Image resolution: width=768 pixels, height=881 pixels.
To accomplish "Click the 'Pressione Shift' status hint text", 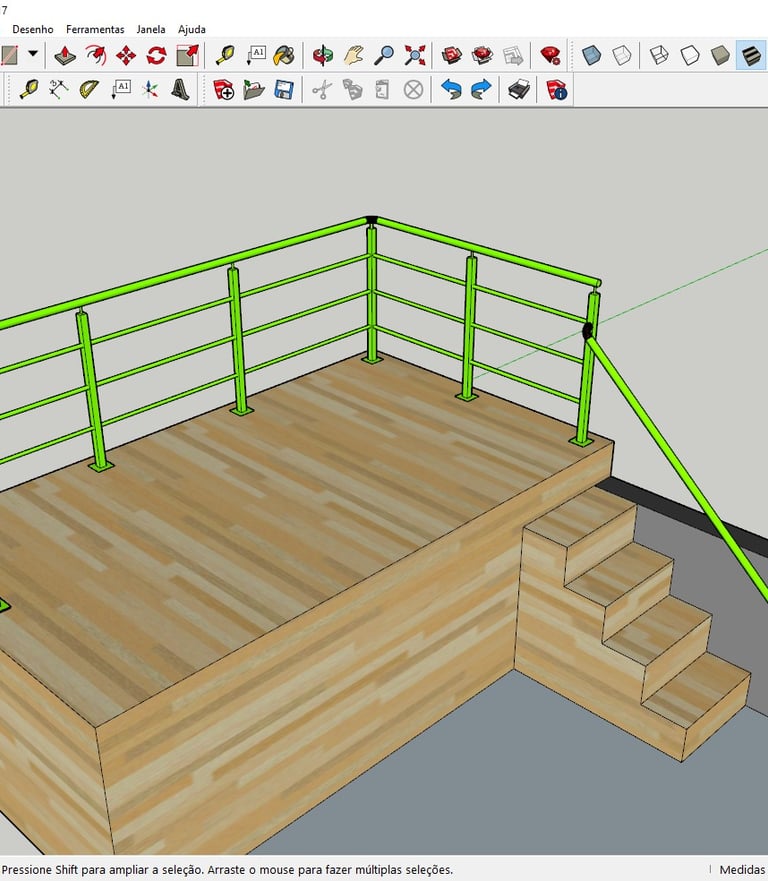I will 227,870.
